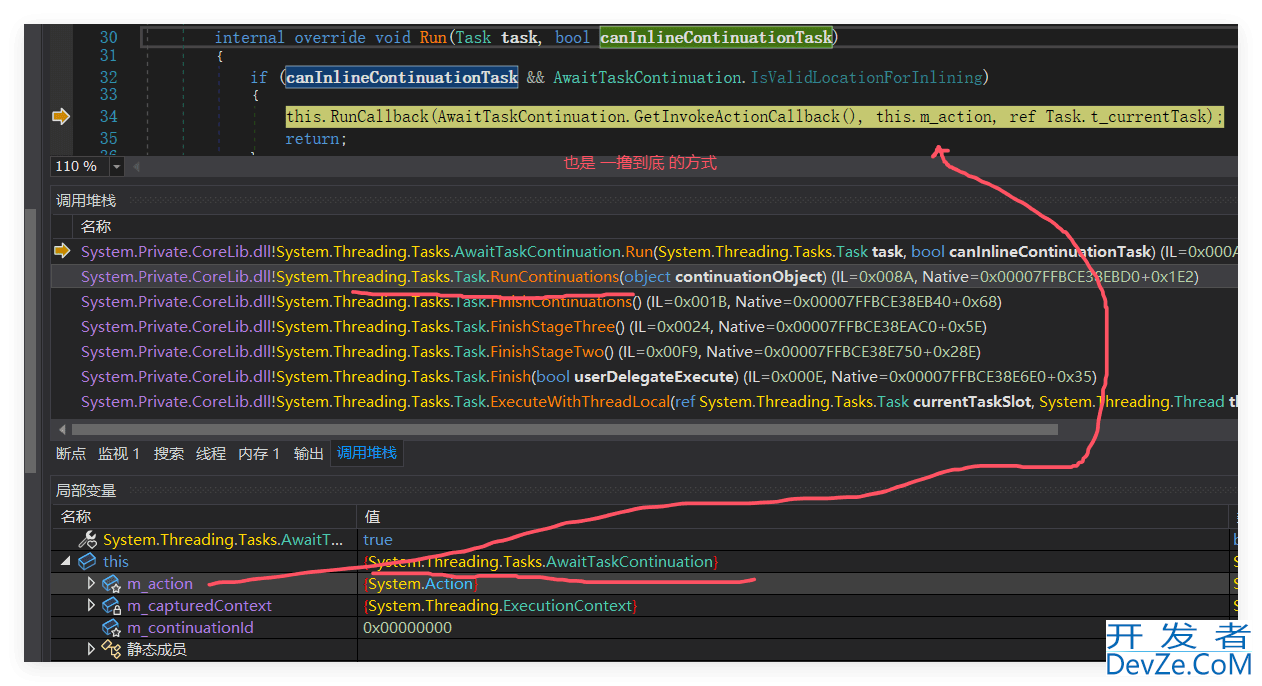Click this.m_action in the RunCallback line
Screen dimensions: 1262x686
[934, 117]
